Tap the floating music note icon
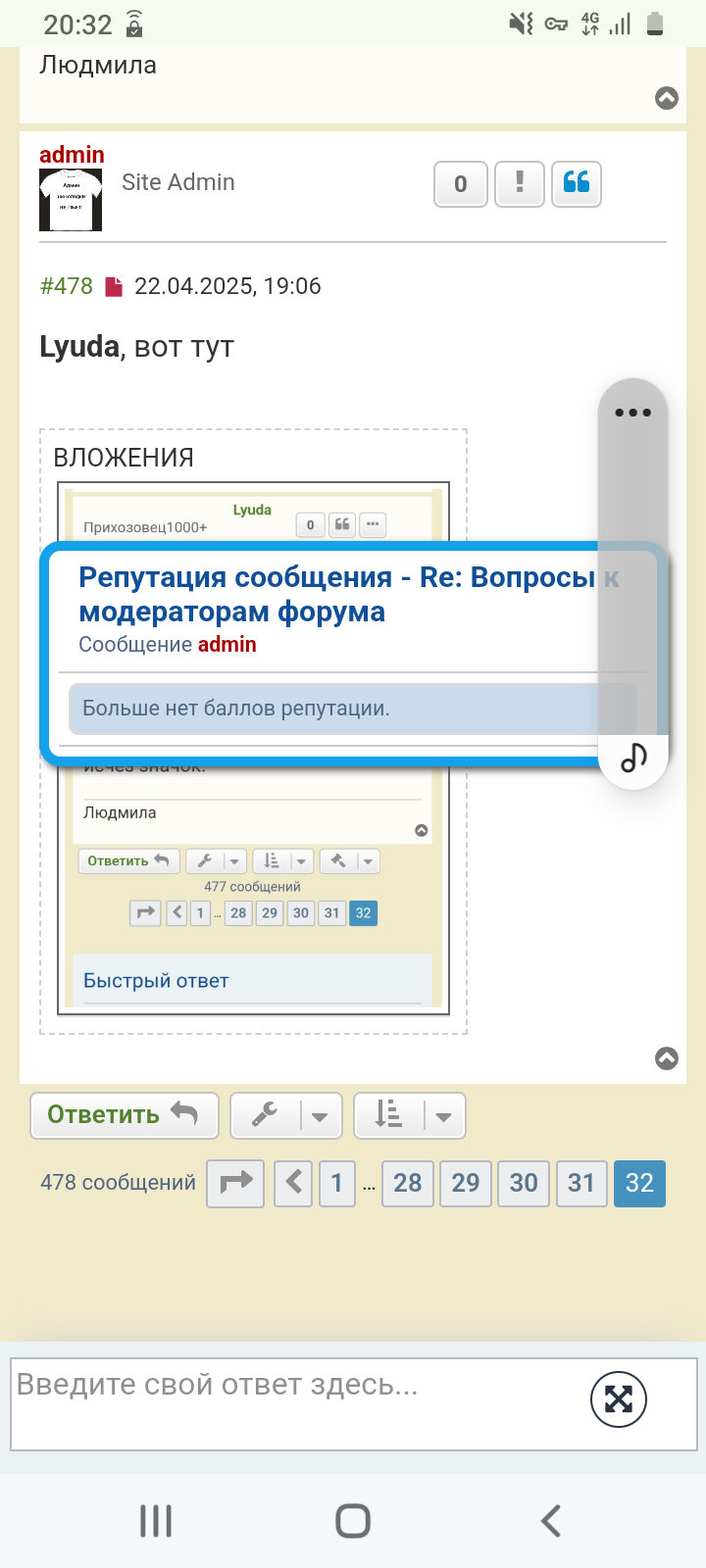Screen dimensions: 706x1568 click(x=633, y=757)
